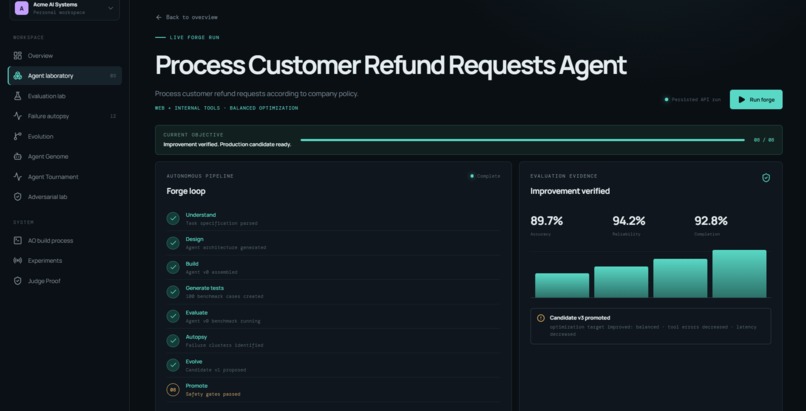Open Adversarial lab page
Screen dimensions: 806x411
pyautogui.click(x=65, y=197)
